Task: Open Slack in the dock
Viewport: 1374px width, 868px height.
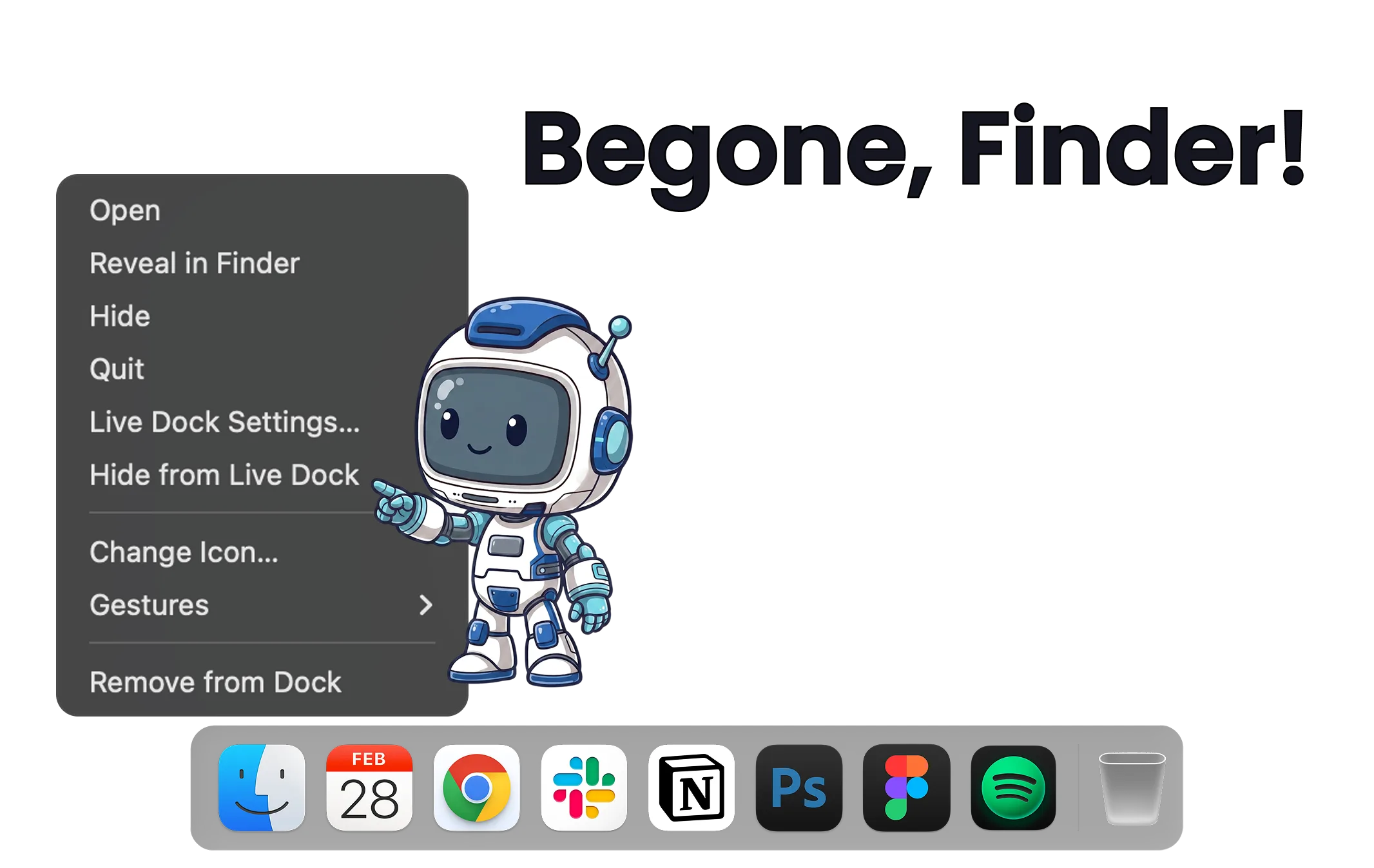Action: click(x=584, y=787)
